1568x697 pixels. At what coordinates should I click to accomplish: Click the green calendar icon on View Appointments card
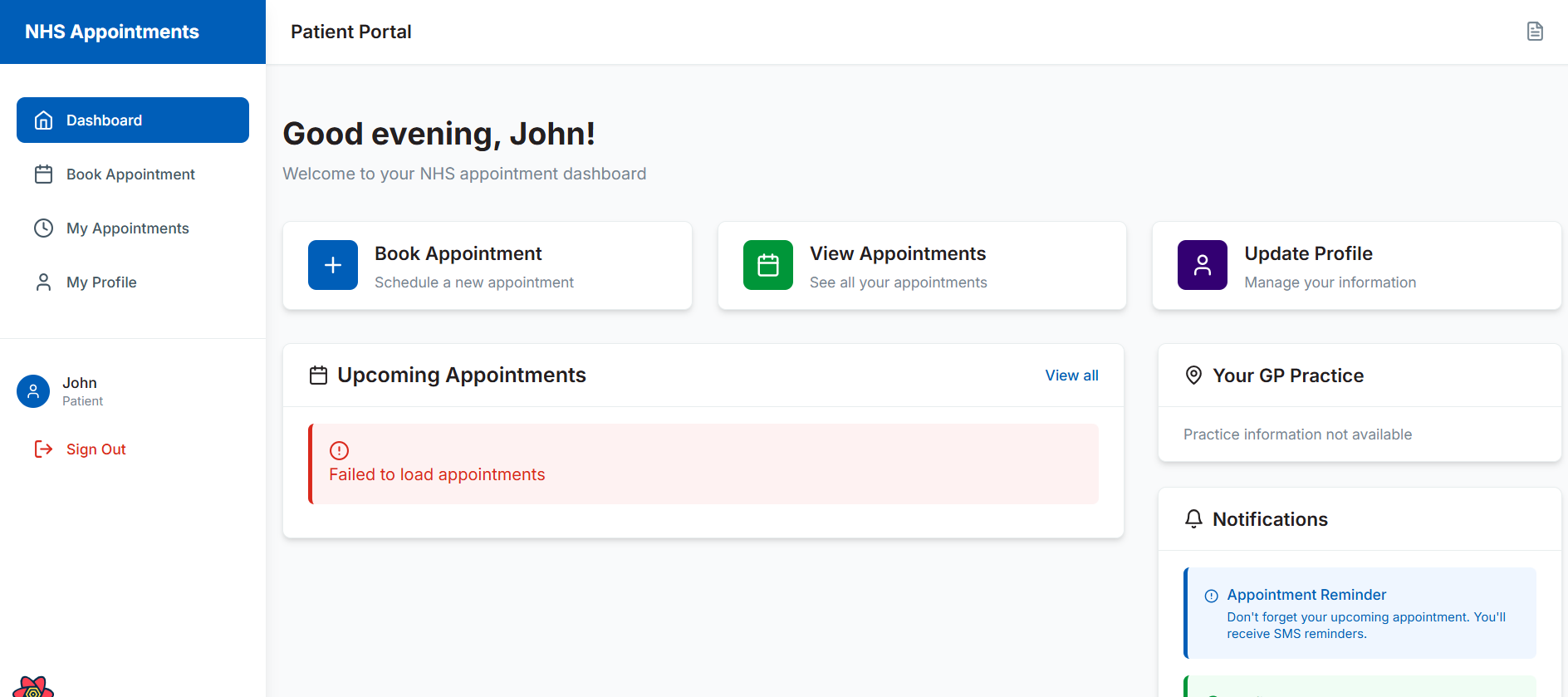click(x=768, y=265)
